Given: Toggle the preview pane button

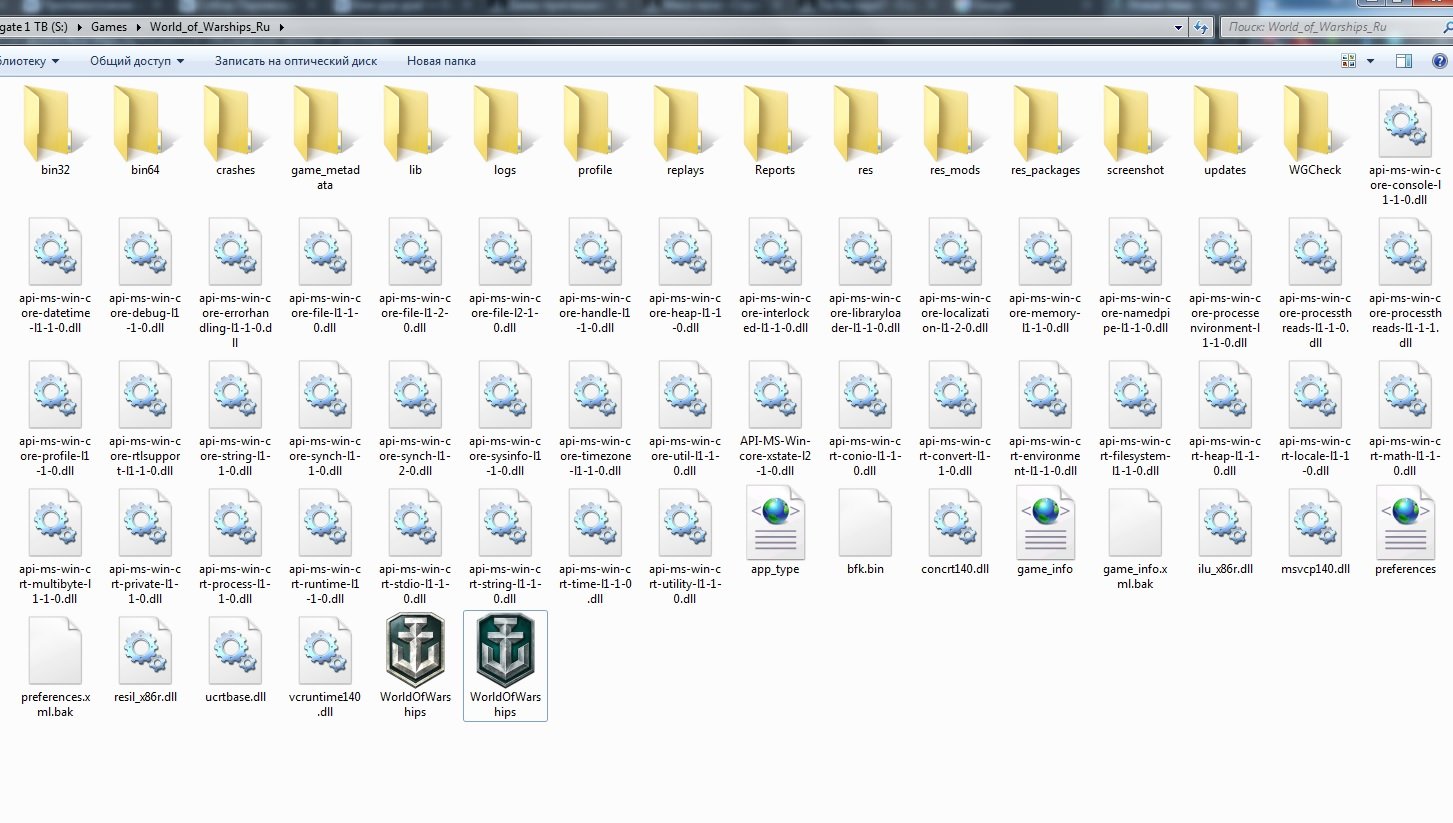Looking at the screenshot, I should click(x=1404, y=61).
